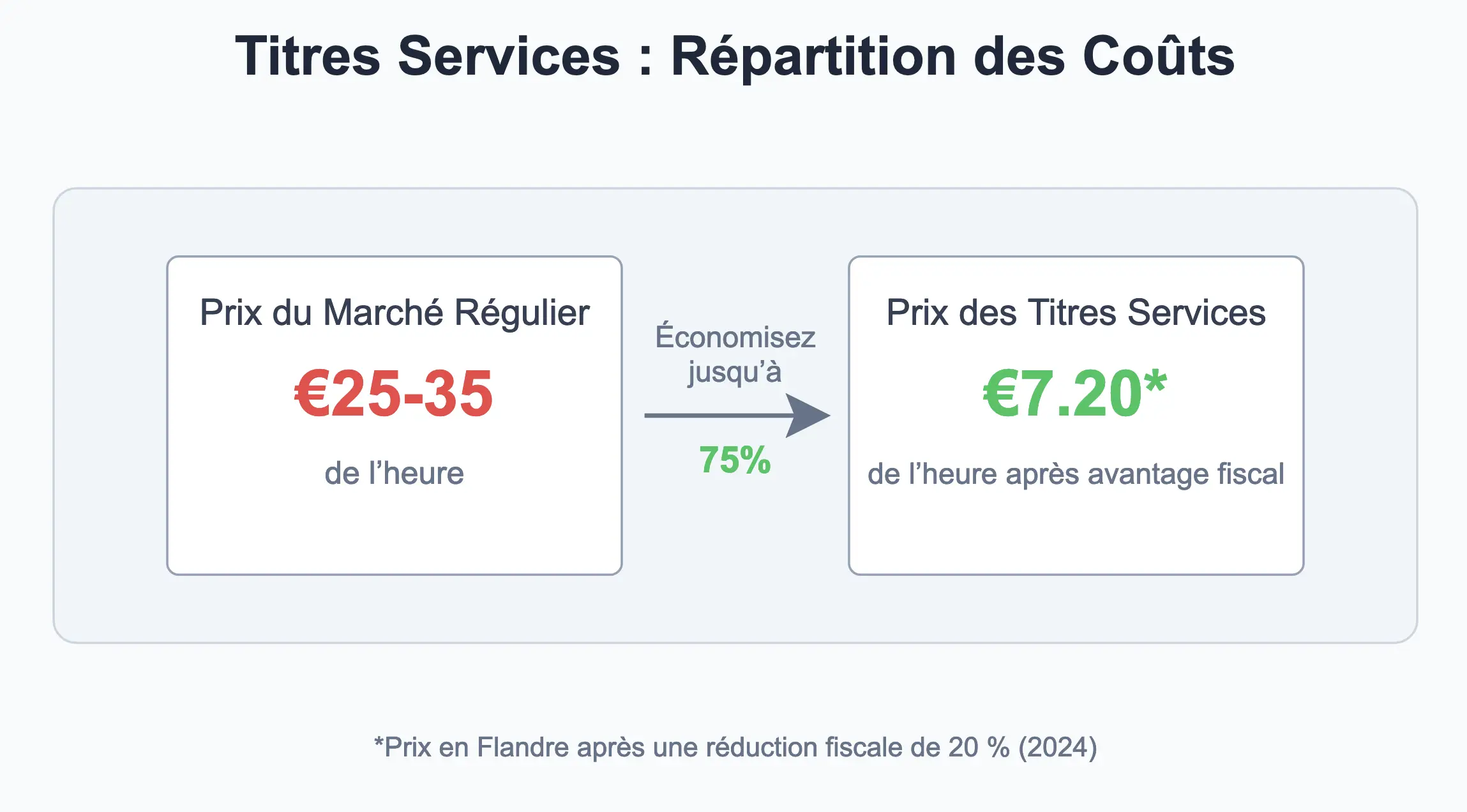Click the green €7.20* price
Viewport: 1467px width, 812px height.
[x=1075, y=394]
